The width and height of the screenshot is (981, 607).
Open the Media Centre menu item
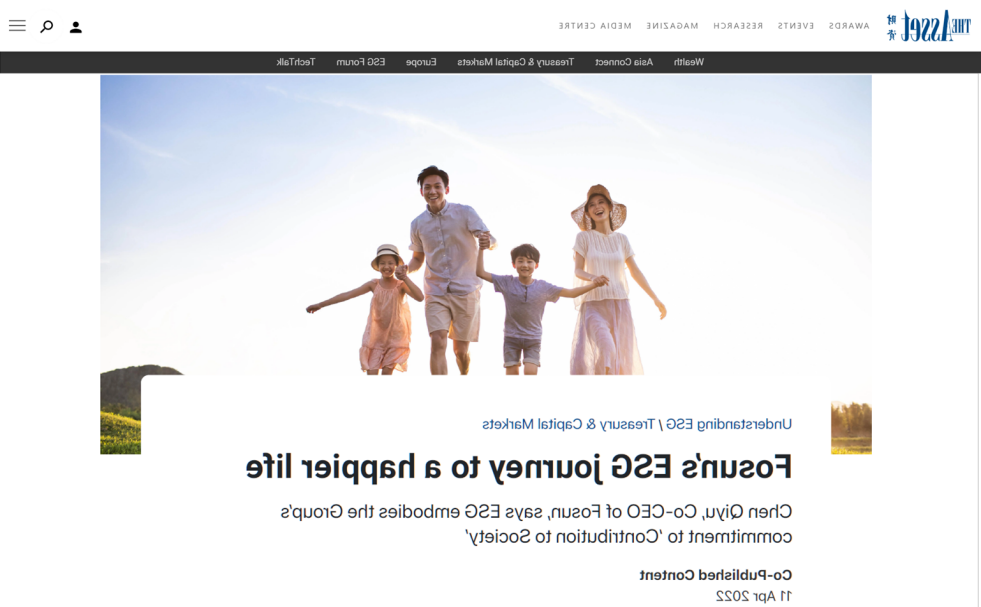595,26
